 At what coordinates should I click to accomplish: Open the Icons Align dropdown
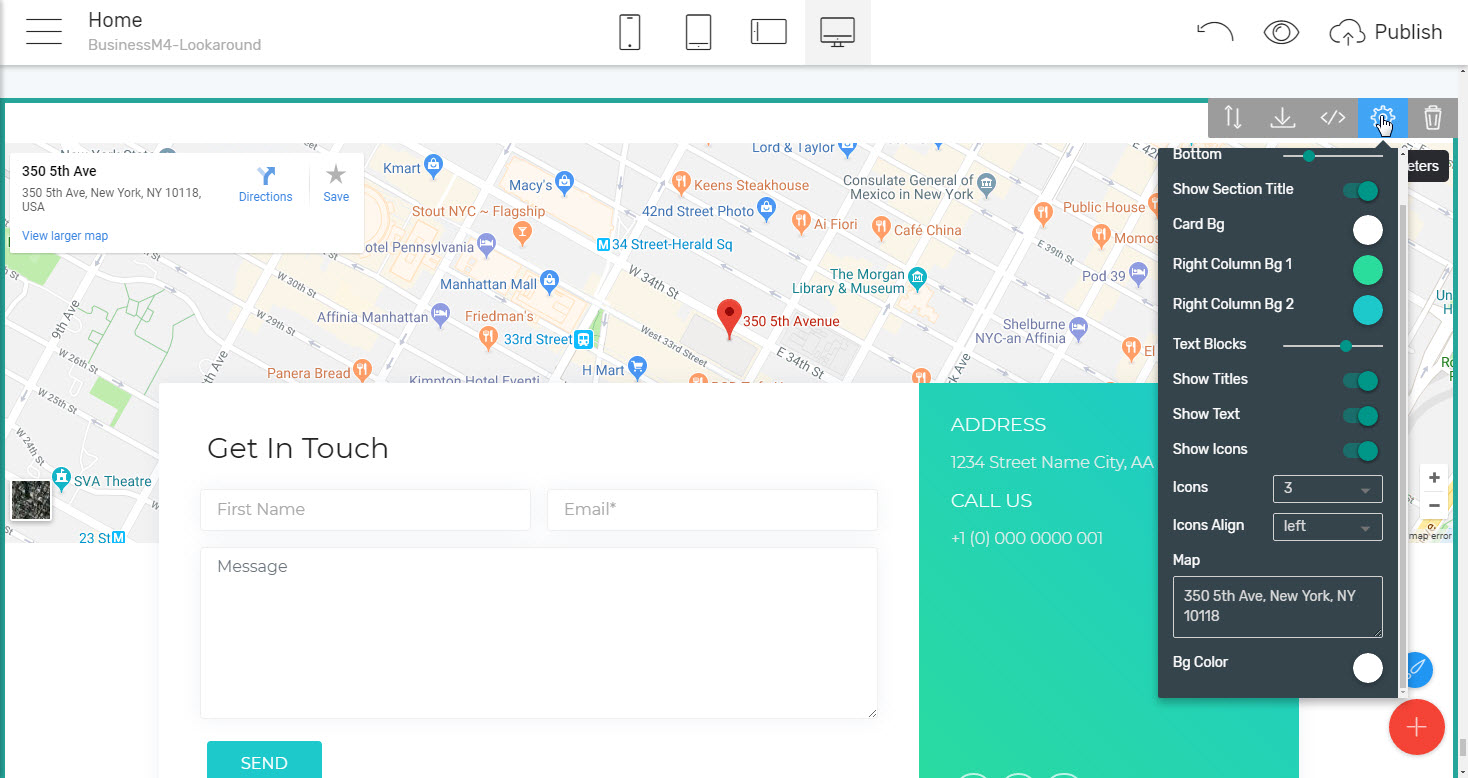[1327, 526]
